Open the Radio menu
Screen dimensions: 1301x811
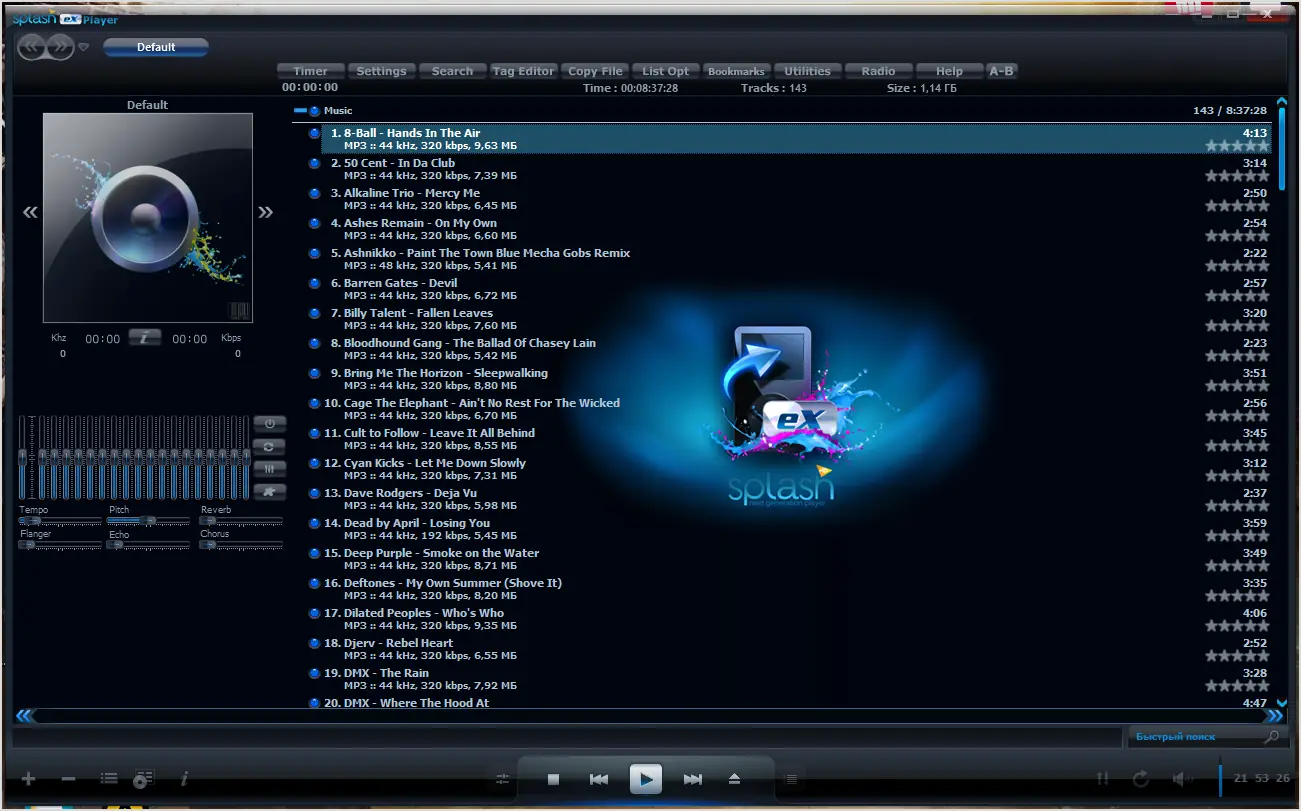[878, 71]
